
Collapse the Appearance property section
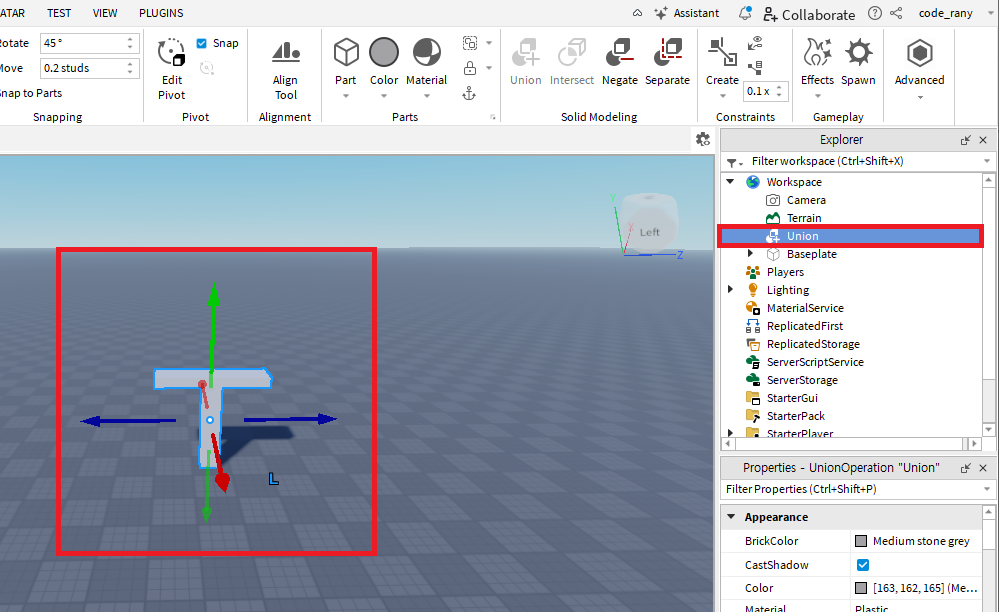point(731,516)
